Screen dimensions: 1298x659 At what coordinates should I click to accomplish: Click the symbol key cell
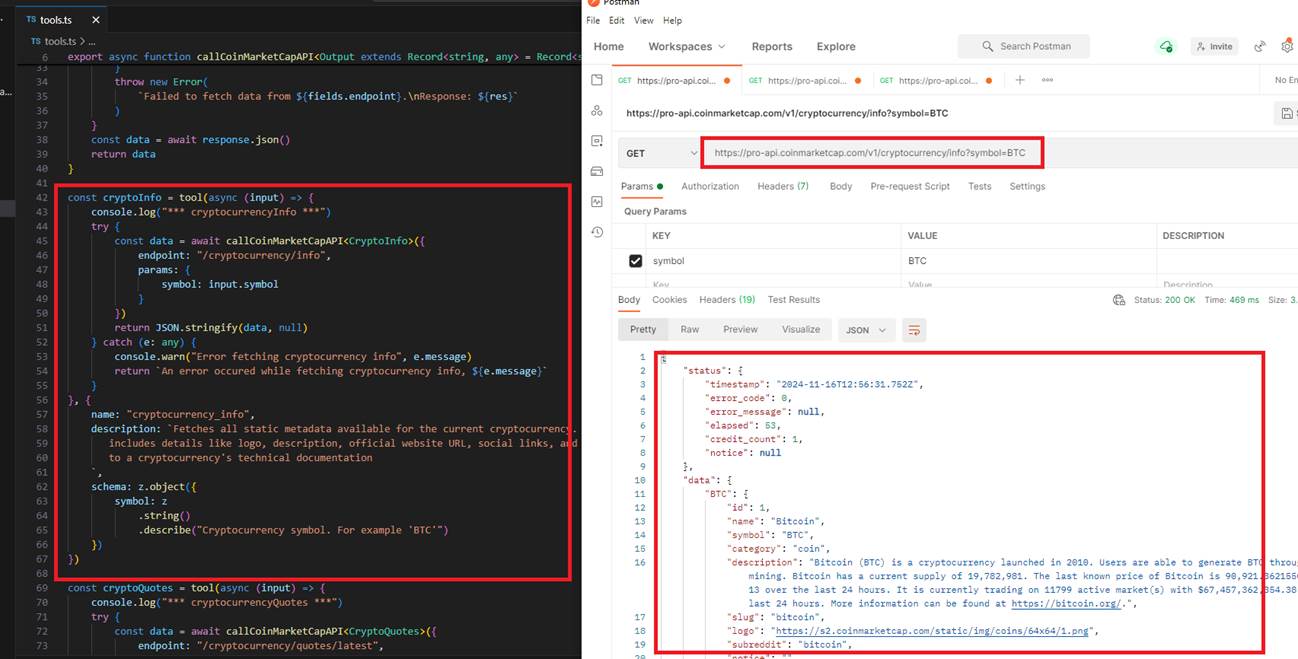click(775, 261)
